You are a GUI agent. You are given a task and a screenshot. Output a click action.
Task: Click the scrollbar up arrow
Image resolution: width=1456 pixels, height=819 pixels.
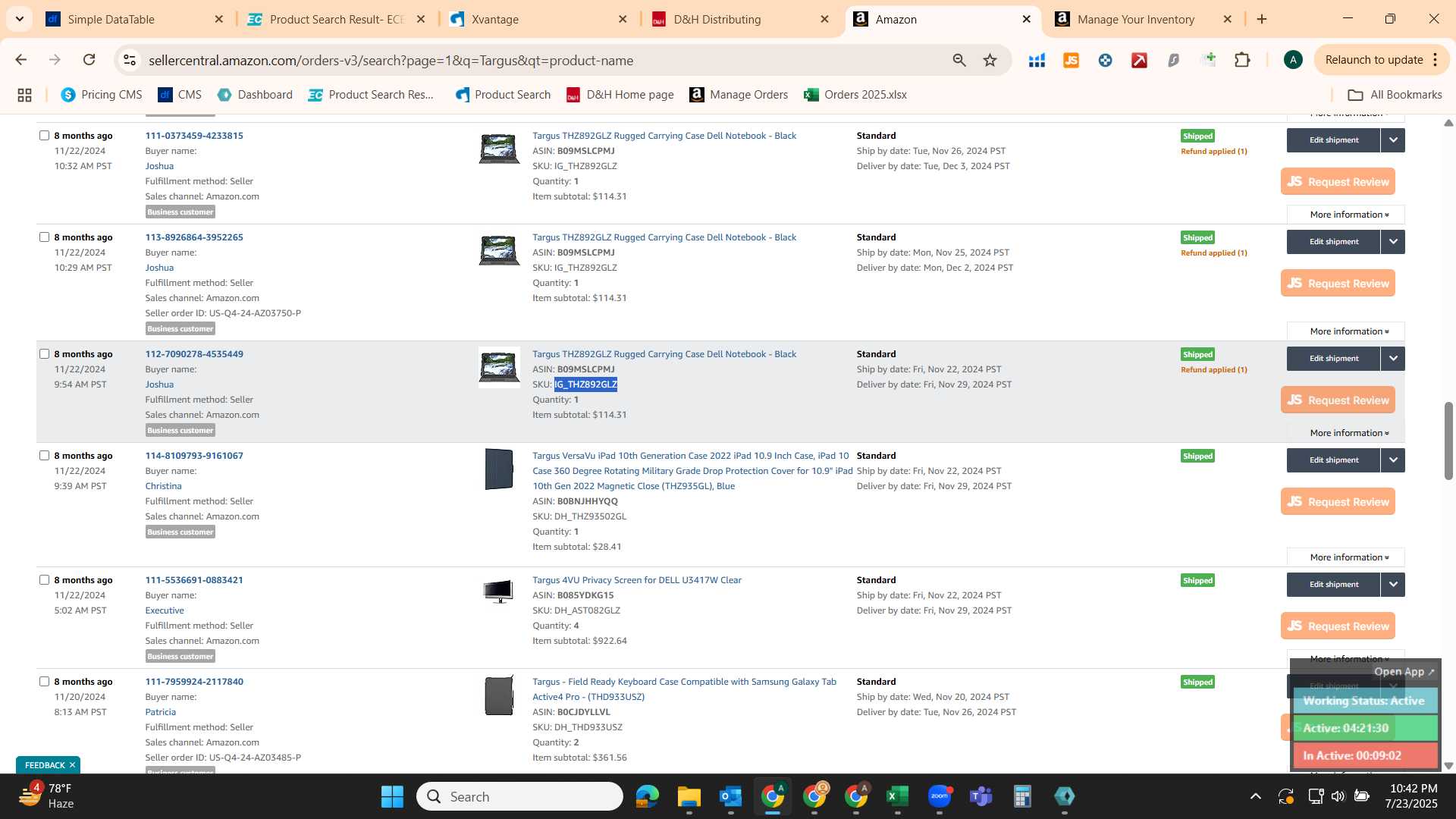(1448, 123)
